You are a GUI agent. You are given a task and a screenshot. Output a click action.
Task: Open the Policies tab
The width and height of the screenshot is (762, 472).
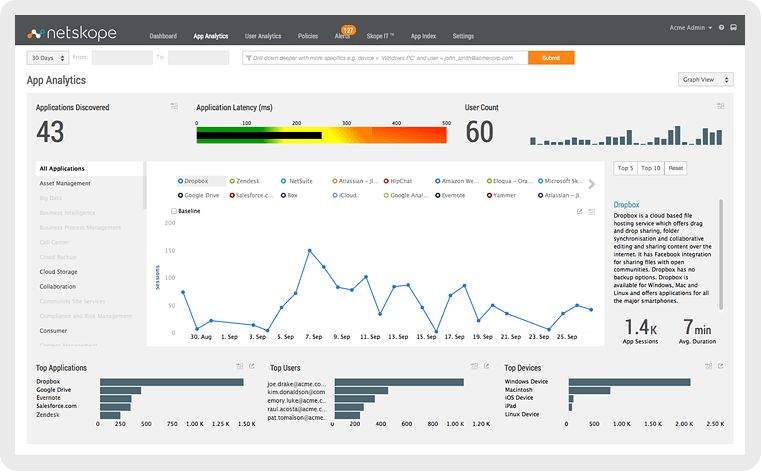308,36
